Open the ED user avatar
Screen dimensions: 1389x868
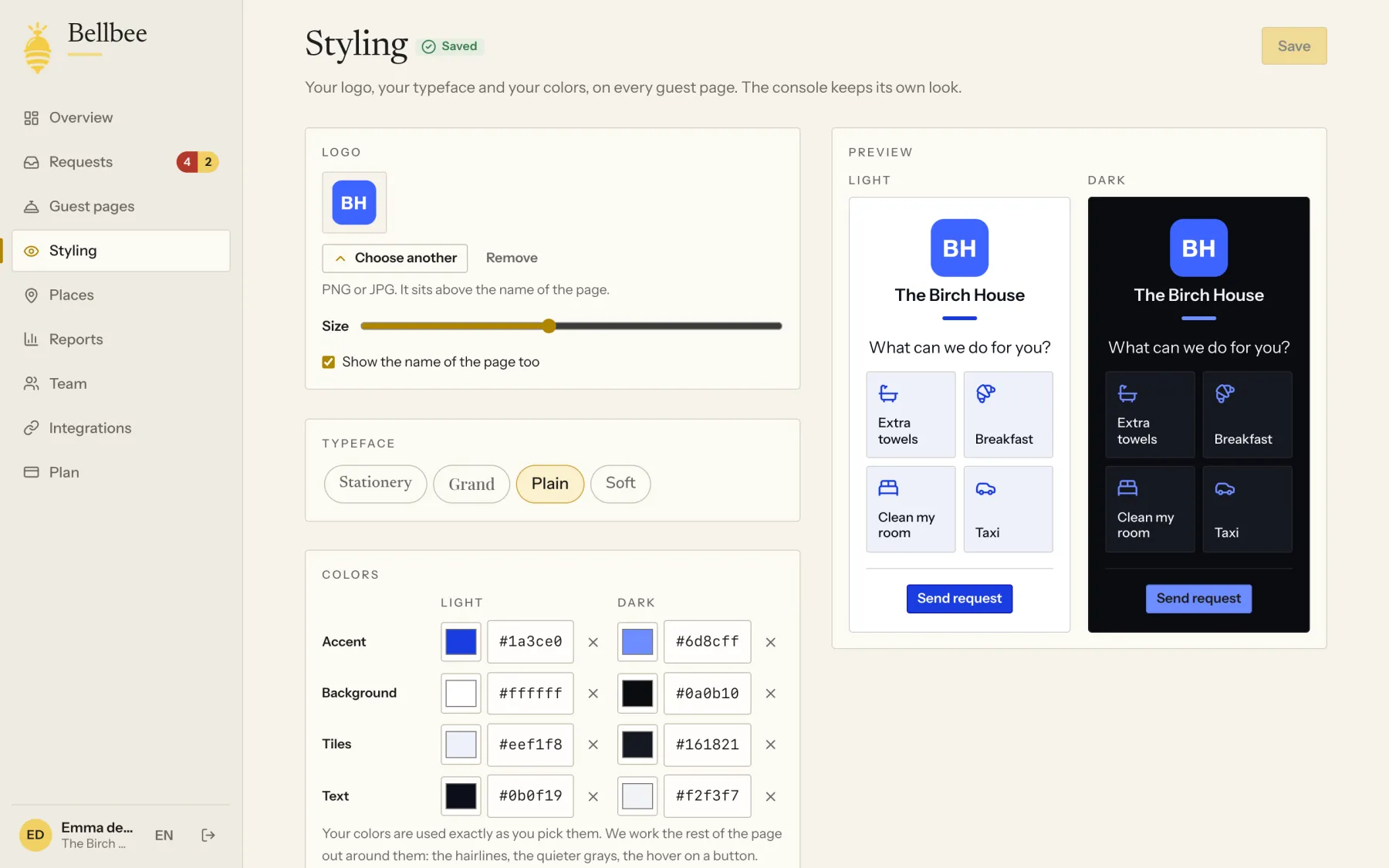pyautogui.click(x=35, y=835)
